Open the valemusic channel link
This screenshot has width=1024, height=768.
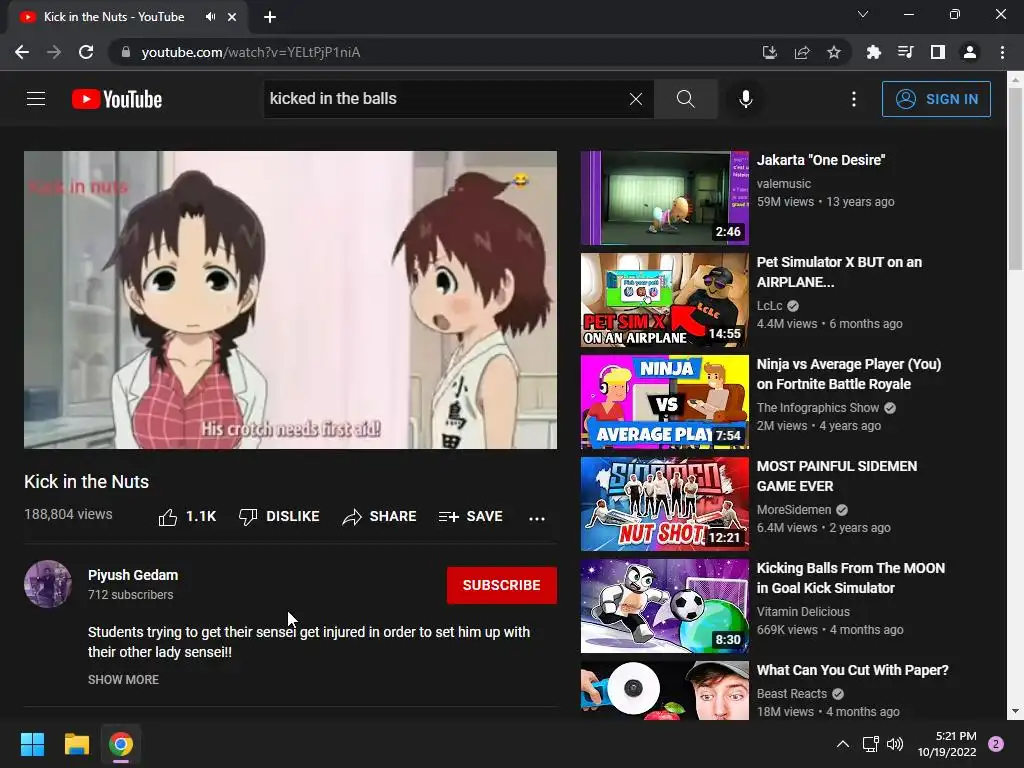click(x=784, y=184)
